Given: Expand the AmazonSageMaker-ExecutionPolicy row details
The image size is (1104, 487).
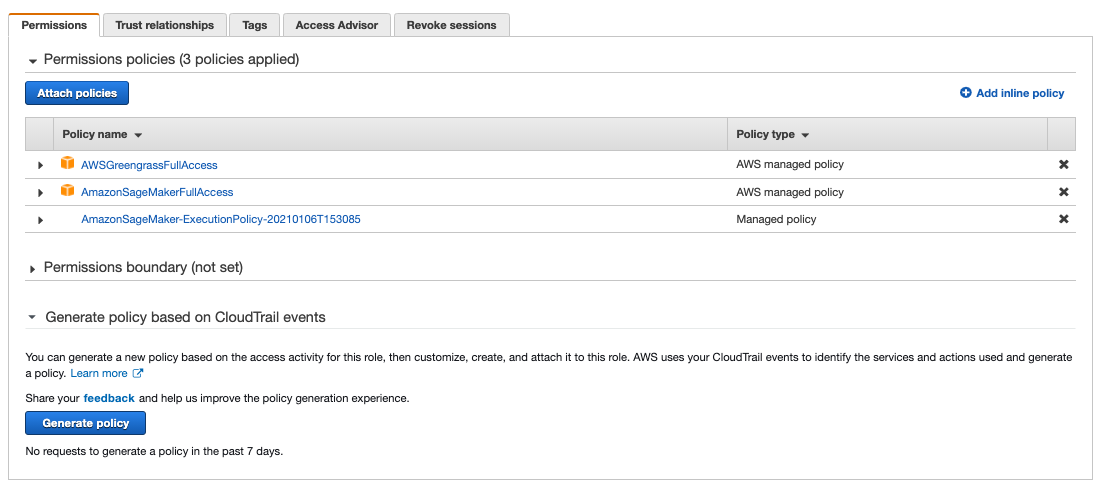Looking at the screenshot, I should pyautogui.click(x=40, y=220).
